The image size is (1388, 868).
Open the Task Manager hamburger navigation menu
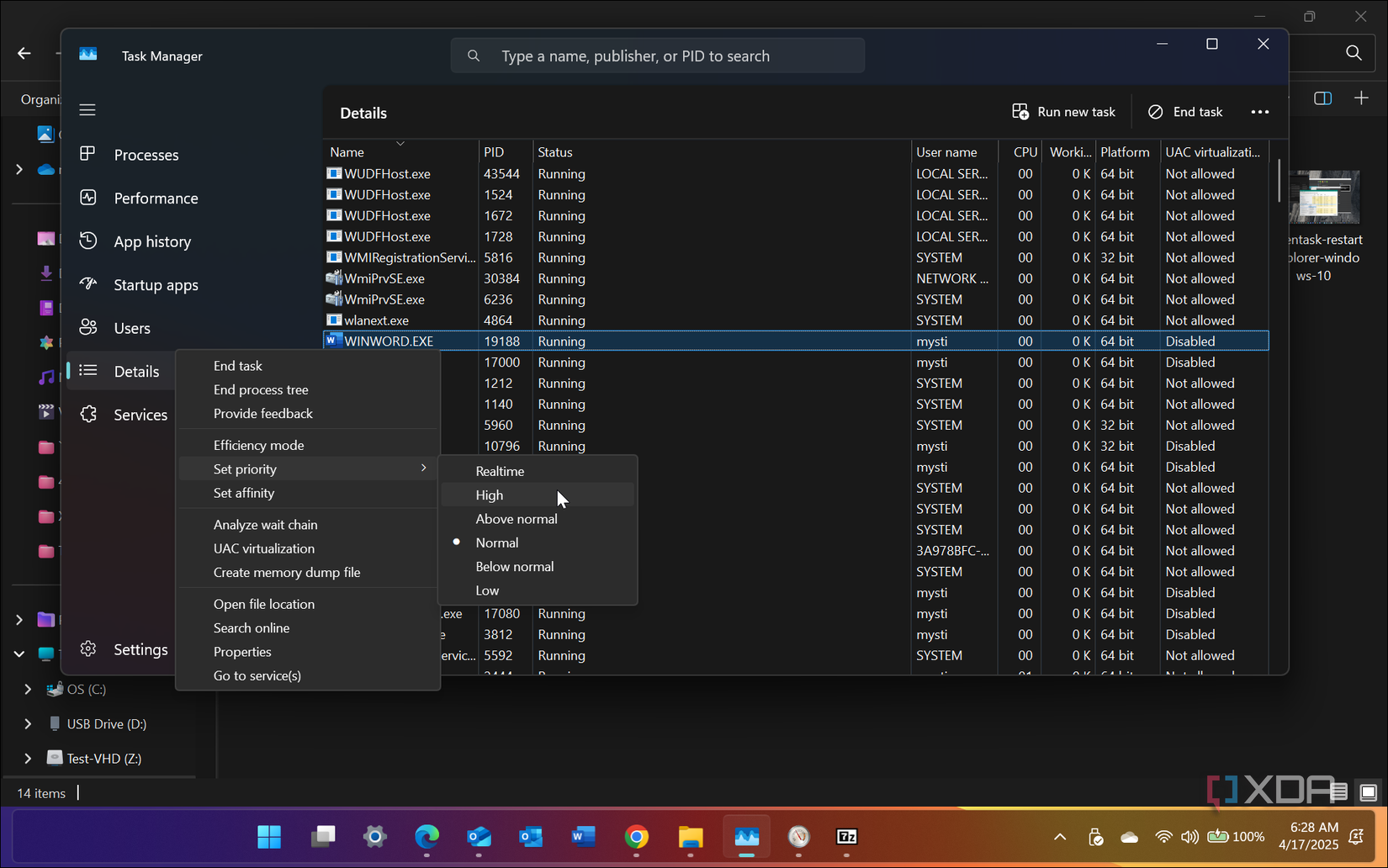(87, 110)
